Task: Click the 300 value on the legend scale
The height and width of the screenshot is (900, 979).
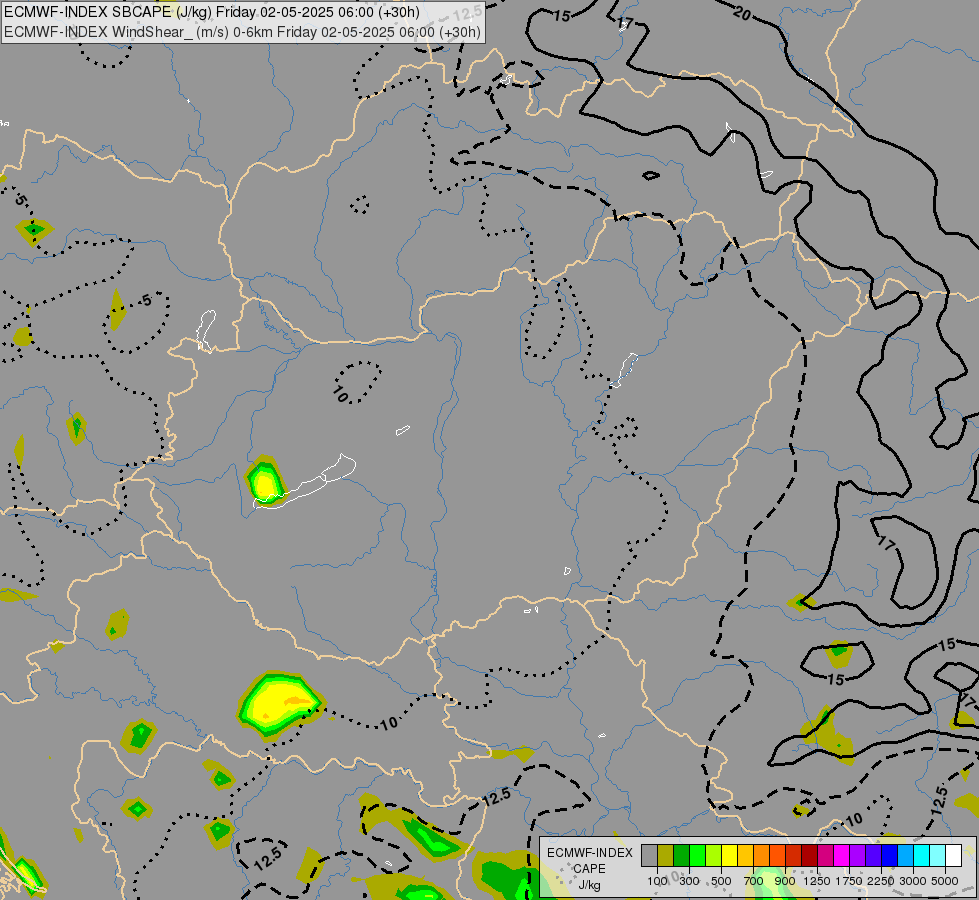Action: point(689,881)
